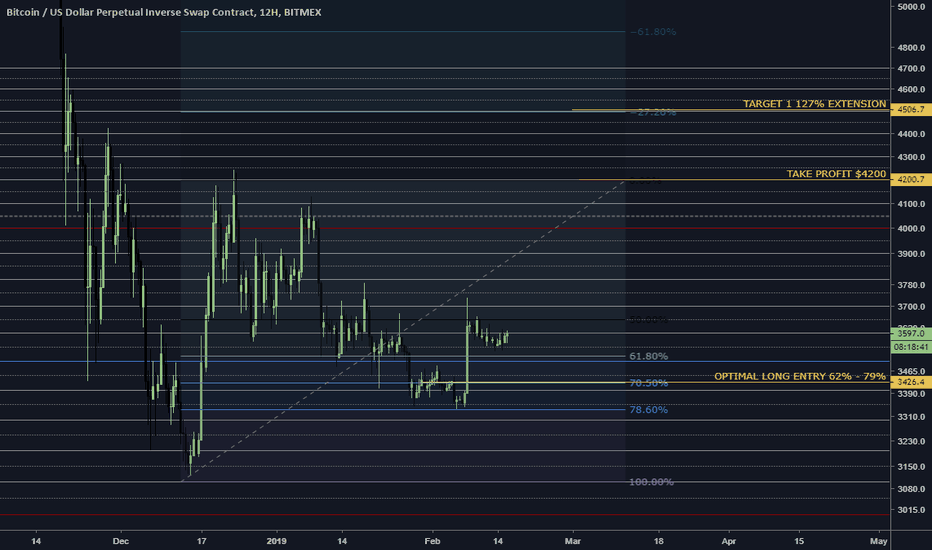Screen dimensions: 932x550
Task: Select the blue 78.60% Fibonacci label
Action: (x=648, y=410)
